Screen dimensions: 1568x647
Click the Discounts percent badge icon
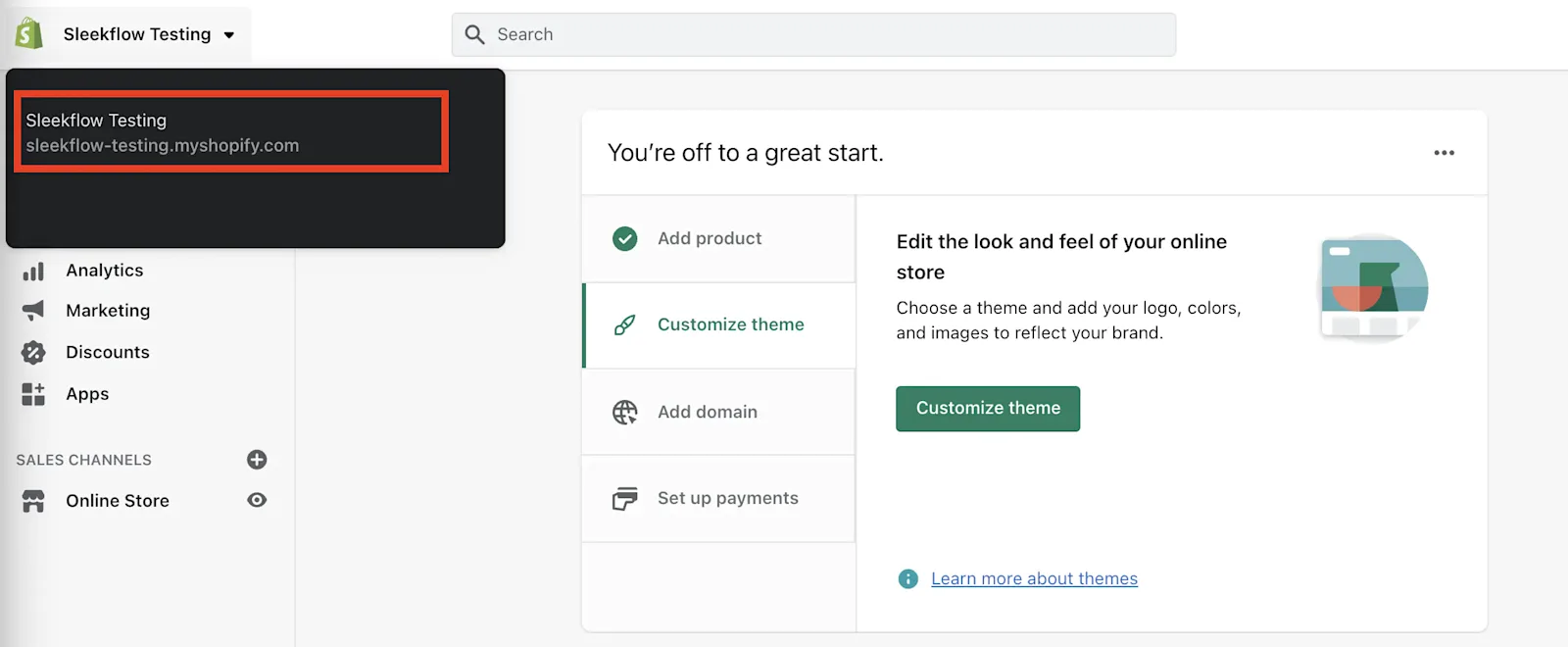point(33,353)
